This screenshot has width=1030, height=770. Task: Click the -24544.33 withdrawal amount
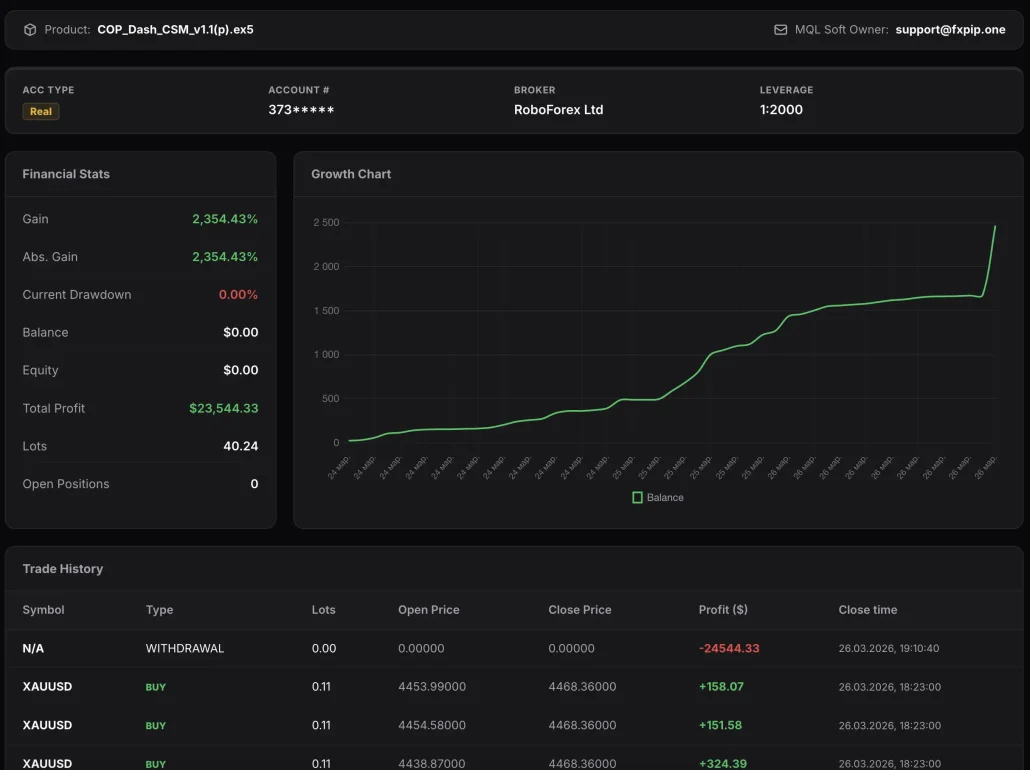[728, 648]
